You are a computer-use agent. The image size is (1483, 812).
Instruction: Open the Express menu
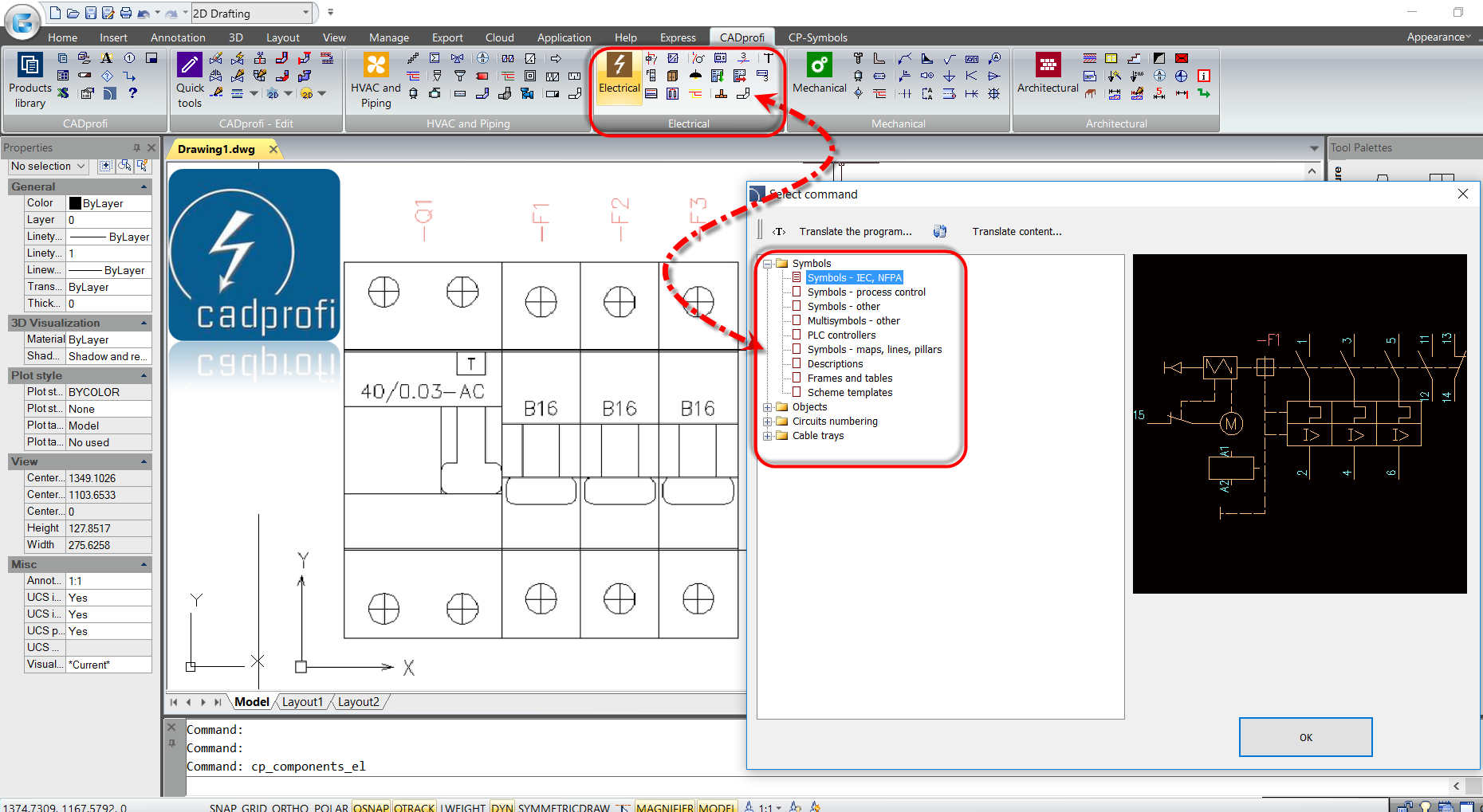677,37
